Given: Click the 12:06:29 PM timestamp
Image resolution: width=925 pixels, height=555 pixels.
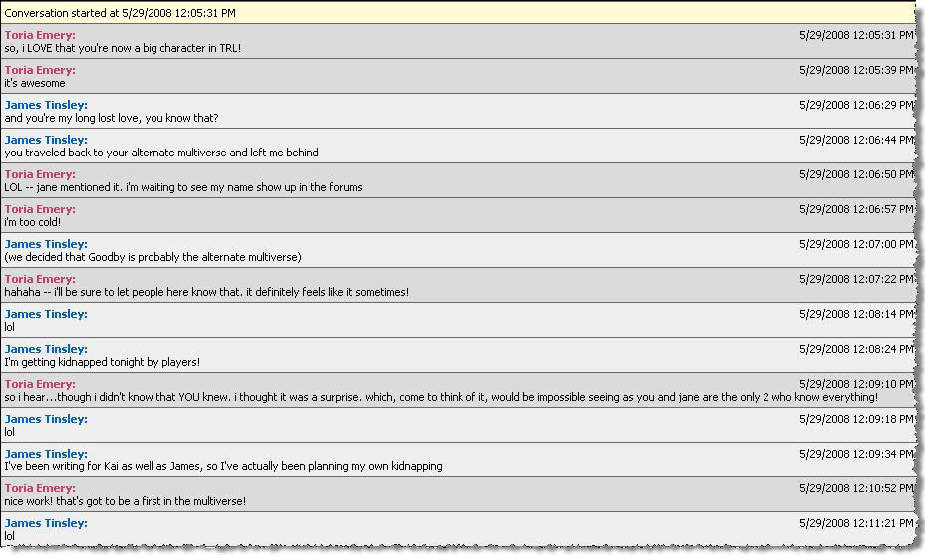Looking at the screenshot, I should (856, 105).
